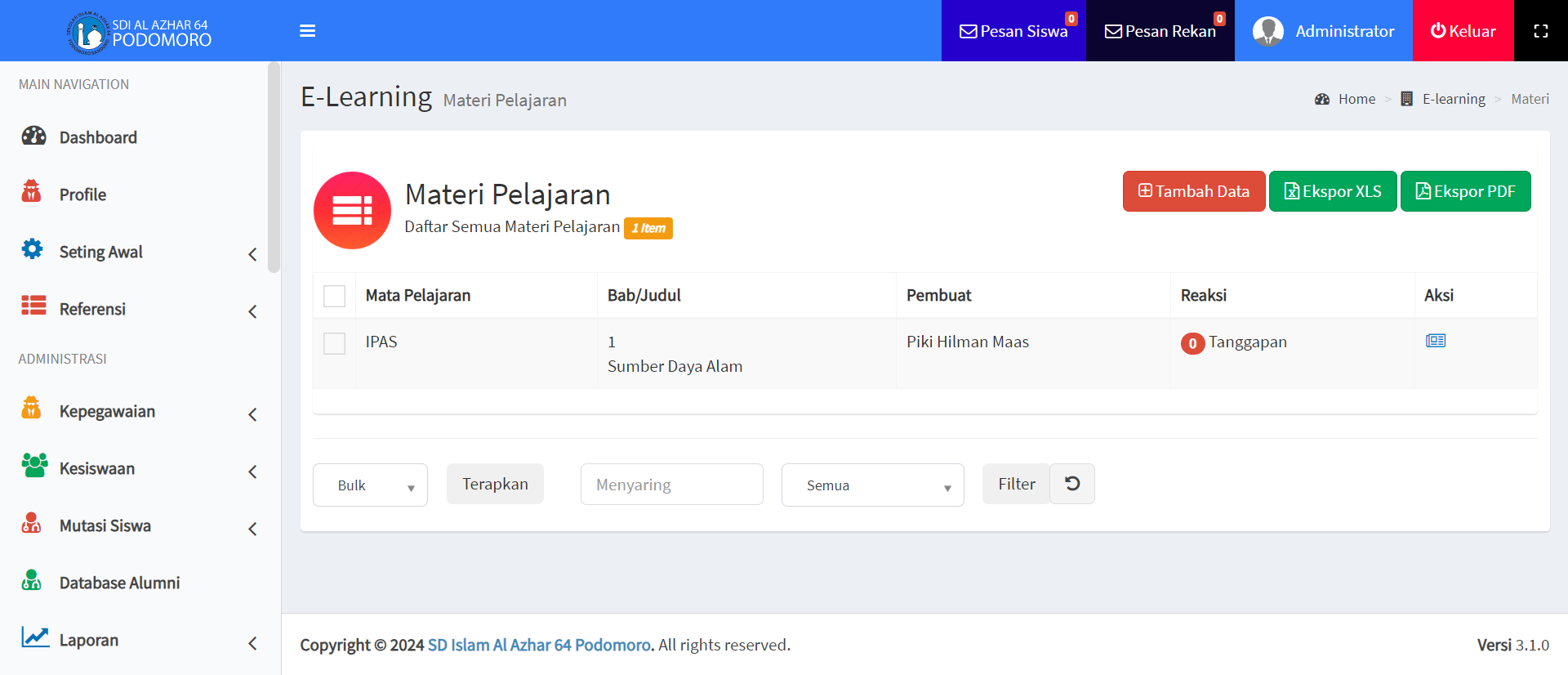Open Pesan Siswa envelope messages
This screenshot has height=675, width=1568.
click(1013, 31)
